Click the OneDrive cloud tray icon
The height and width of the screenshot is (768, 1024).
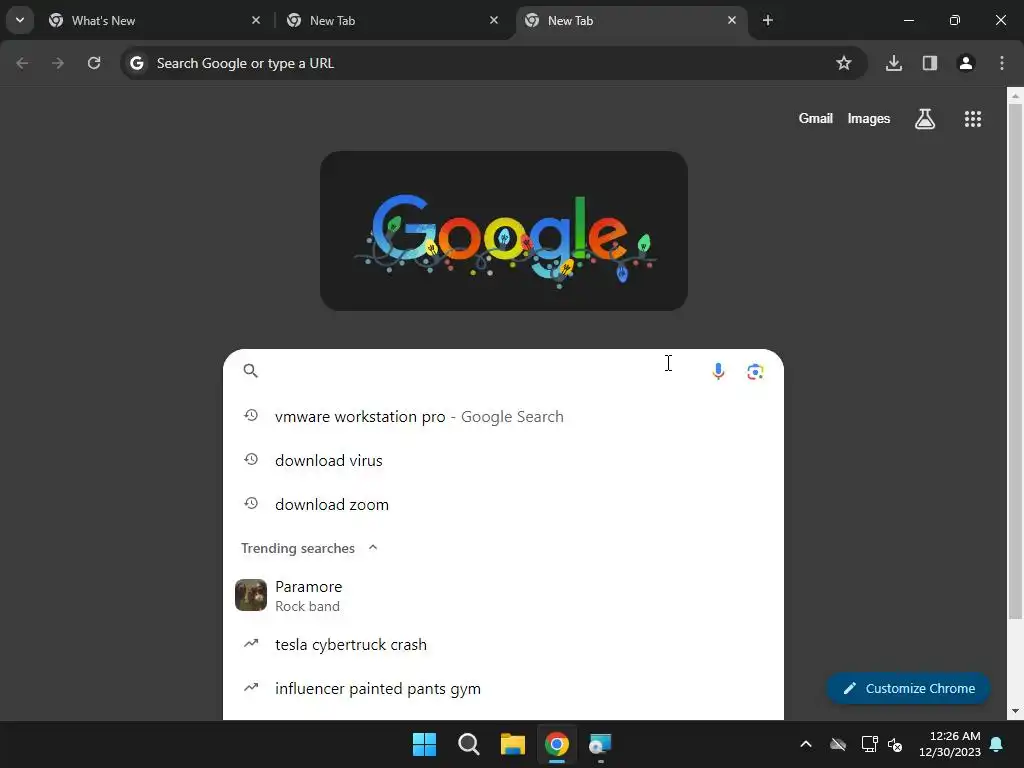tap(838, 744)
